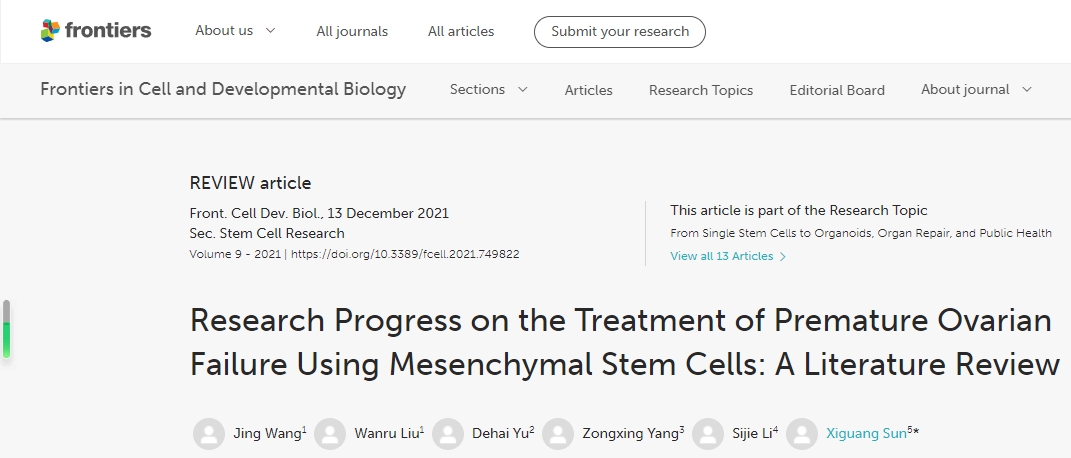Click Dehai Yu's author avatar
The height and width of the screenshot is (458, 1071).
448,434
